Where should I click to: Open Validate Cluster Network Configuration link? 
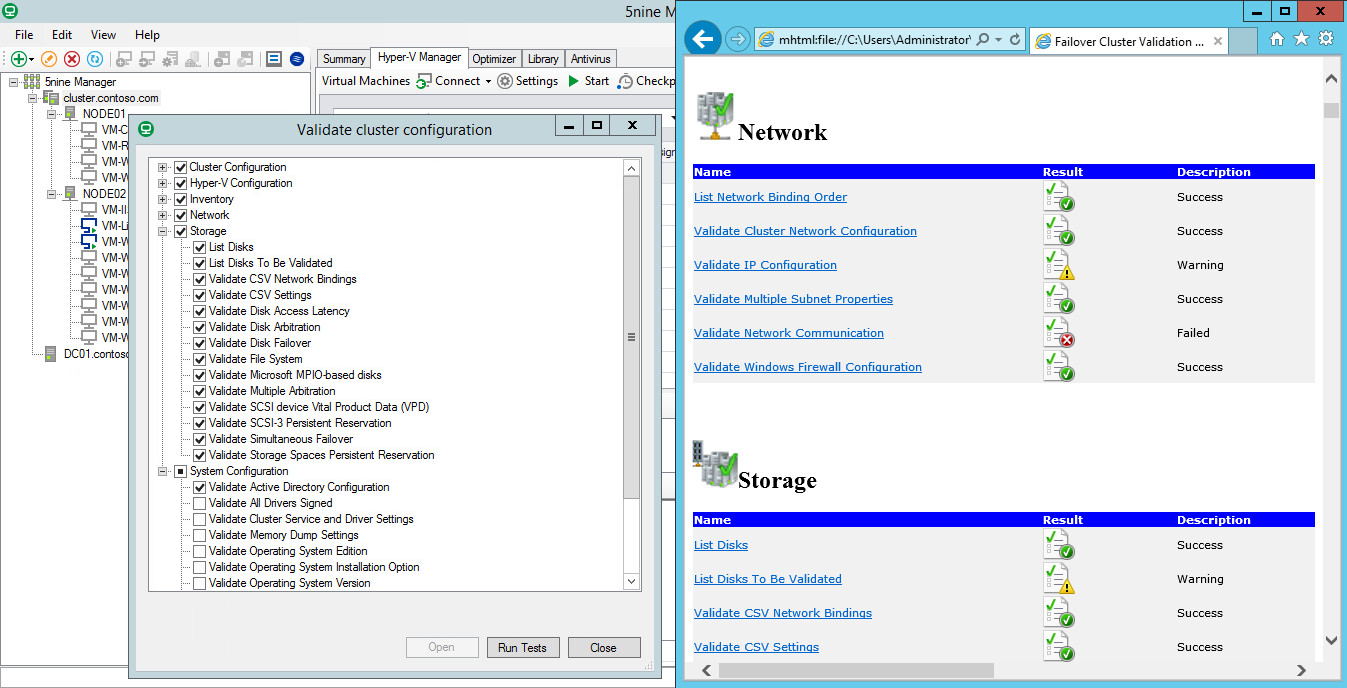(x=805, y=231)
